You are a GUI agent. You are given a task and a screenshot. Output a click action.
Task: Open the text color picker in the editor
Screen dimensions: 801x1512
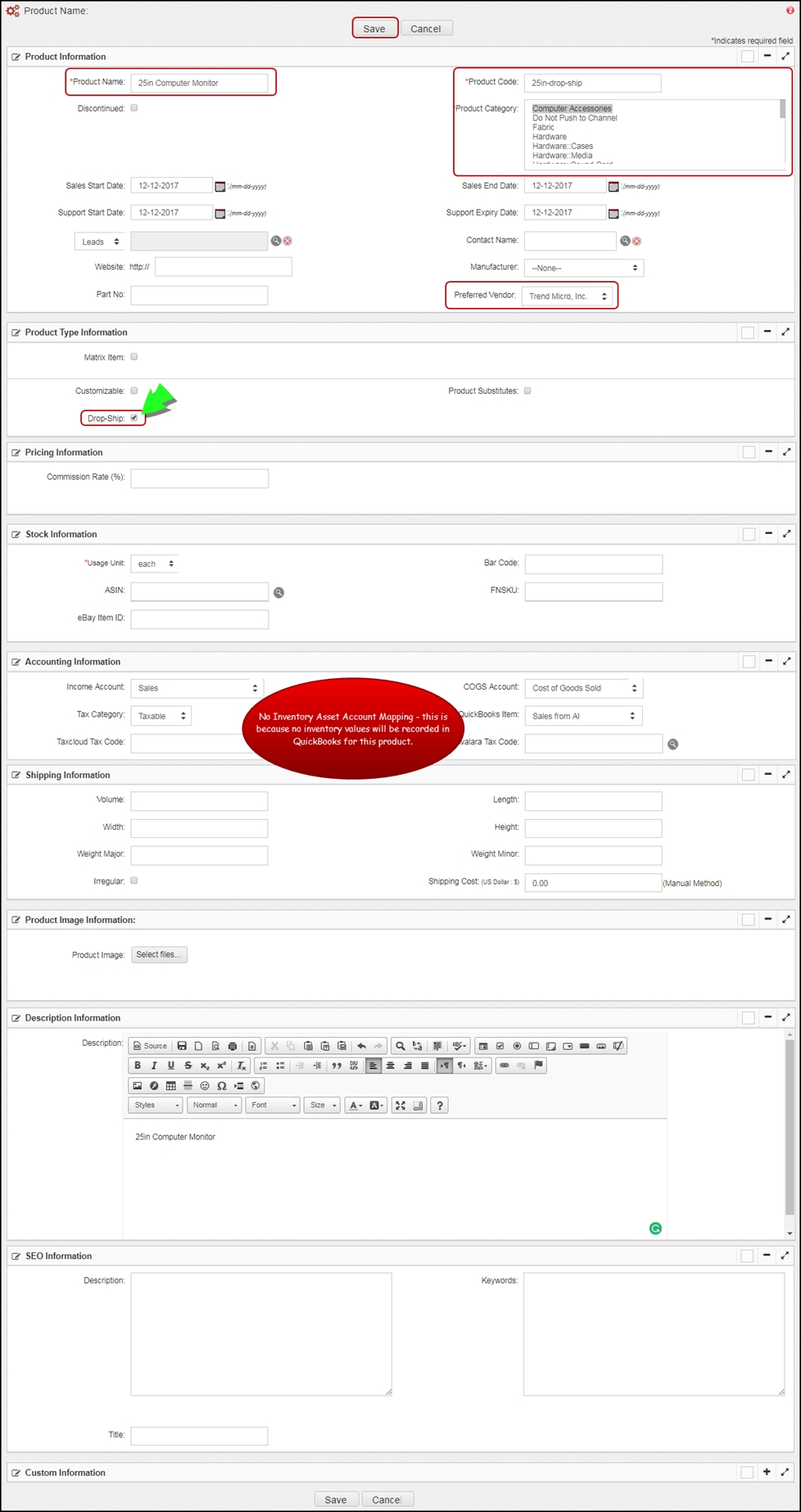(355, 1106)
